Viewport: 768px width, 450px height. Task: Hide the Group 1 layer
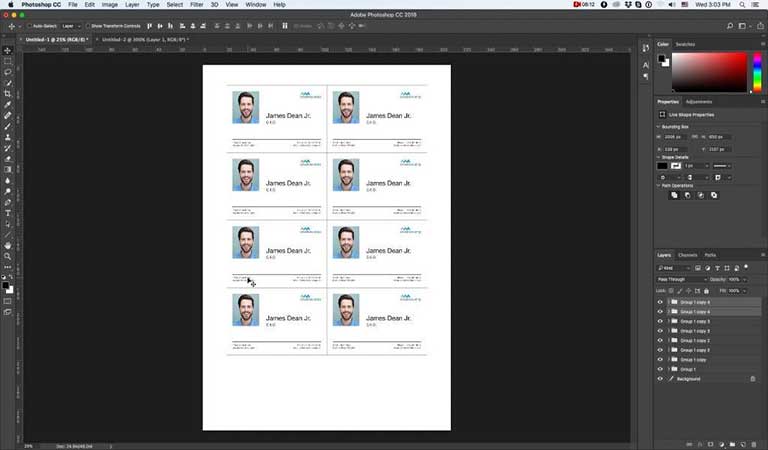click(660, 369)
